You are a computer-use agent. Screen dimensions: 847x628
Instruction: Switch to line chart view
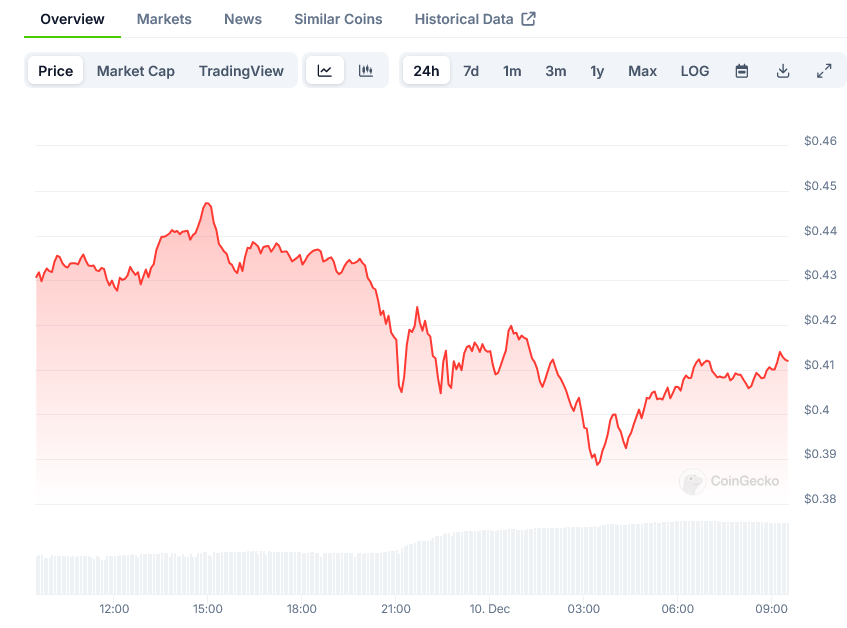click(x=325, y=71)
